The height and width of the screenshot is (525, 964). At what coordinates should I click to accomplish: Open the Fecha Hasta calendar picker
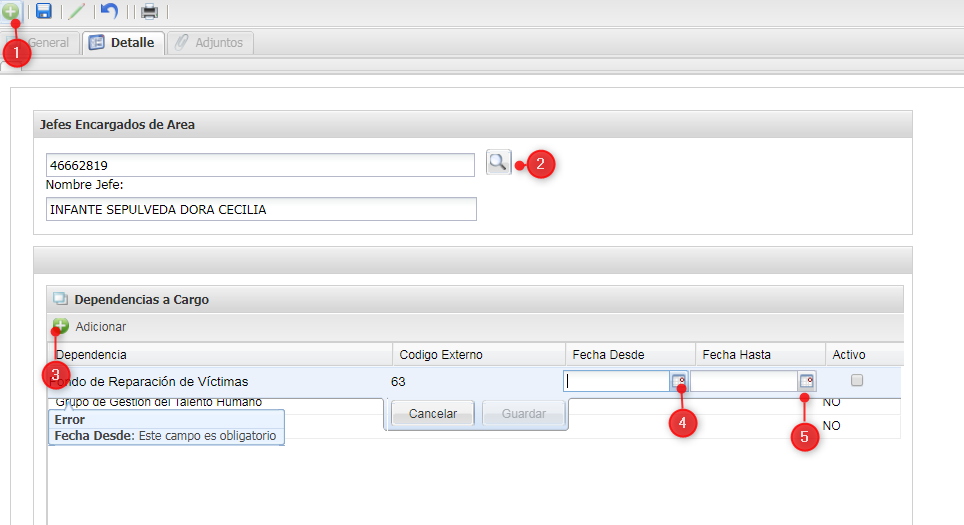click(806, 381)
